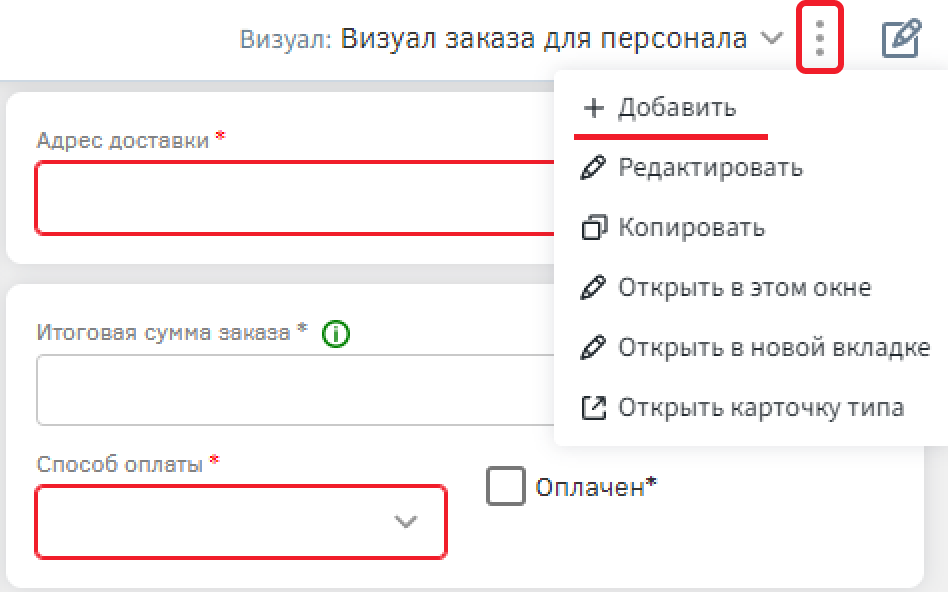Image resolution: width=948 pixels, height=592 pixels.
Task: Click the plus icon beside Добавить
Action: coord(594,108)
